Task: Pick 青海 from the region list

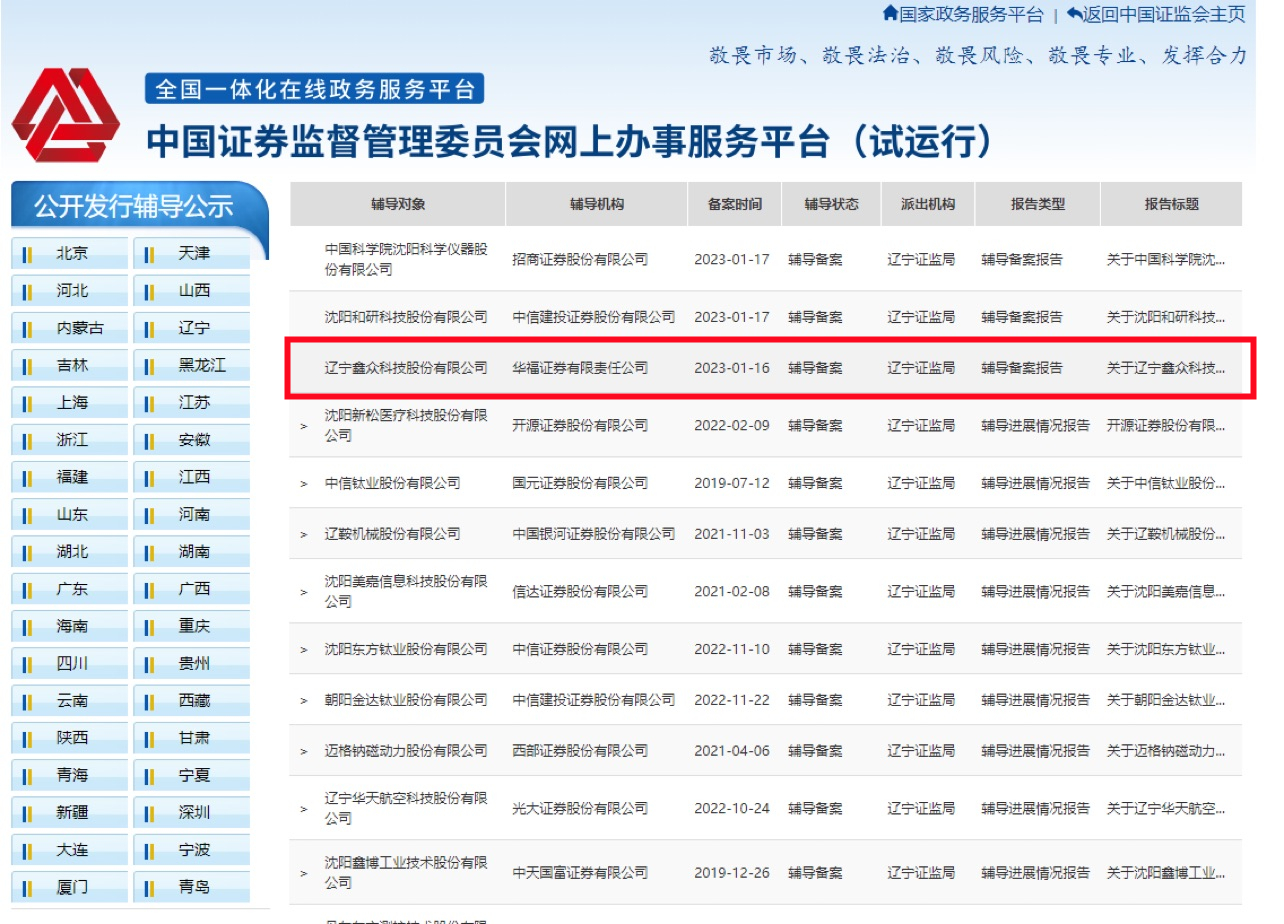Action: [x=71, y=776]
